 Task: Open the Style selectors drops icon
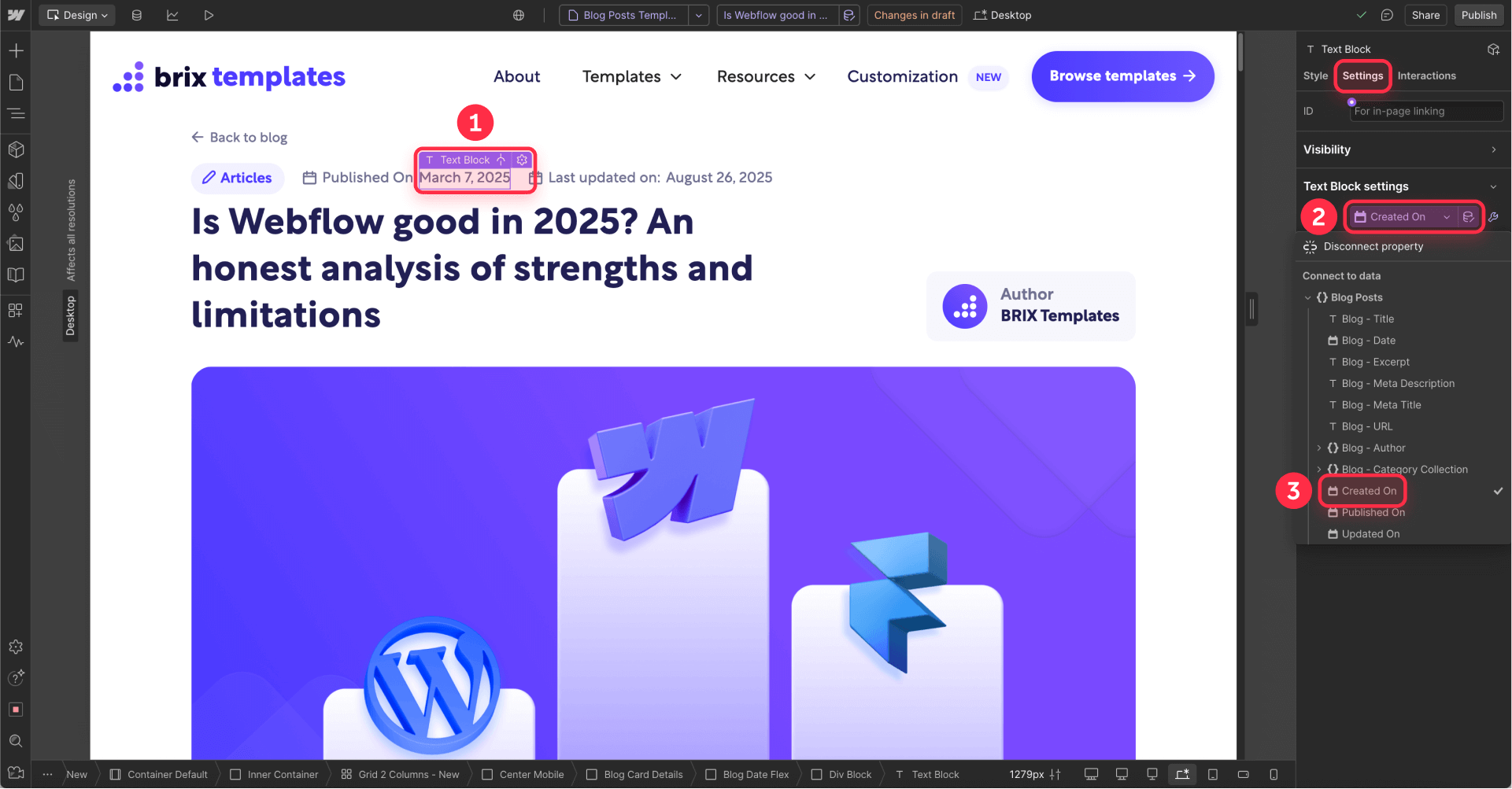coord(16,212)
